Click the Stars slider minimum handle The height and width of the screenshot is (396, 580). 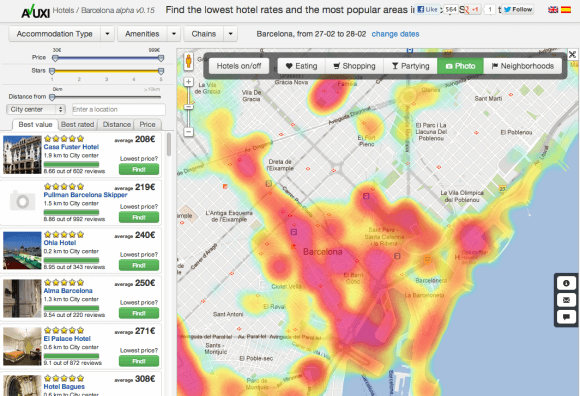(x=52, y=71)
